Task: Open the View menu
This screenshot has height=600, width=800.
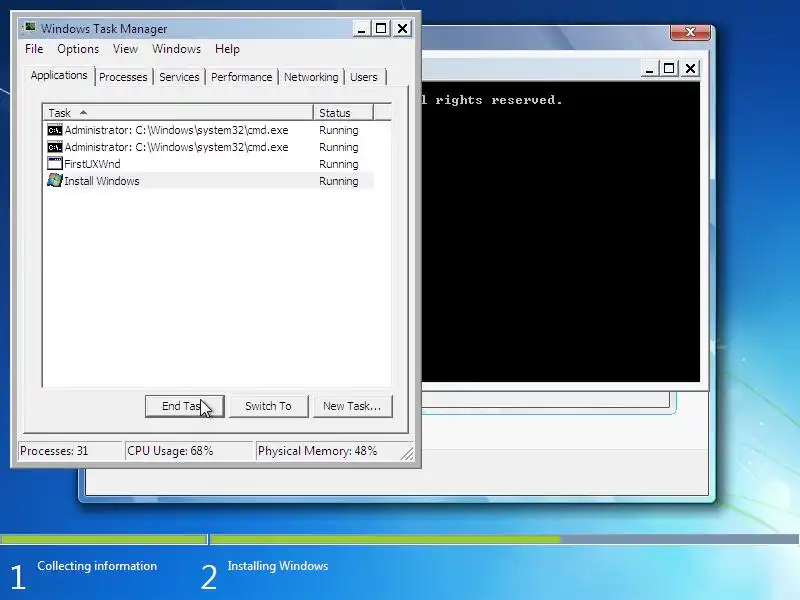Action: pos(126,49)
